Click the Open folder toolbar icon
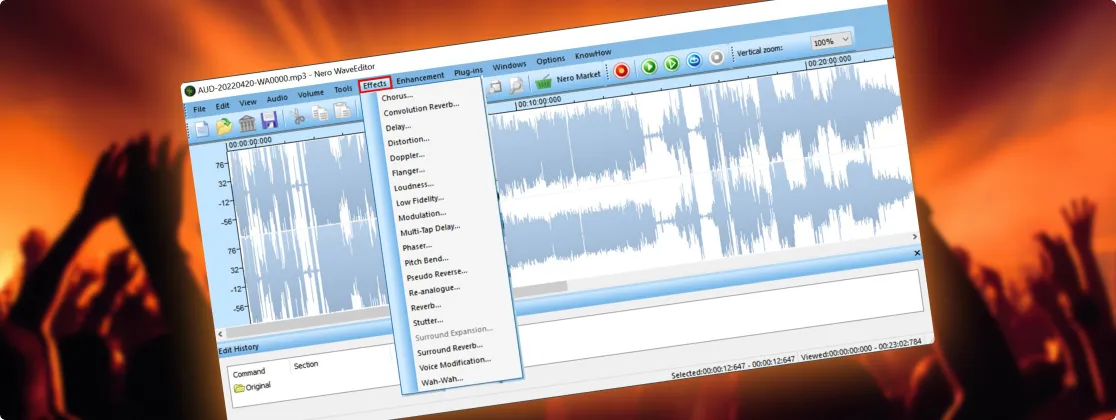Viewport: 1116px width, 420px height. (x=225, y=127)
